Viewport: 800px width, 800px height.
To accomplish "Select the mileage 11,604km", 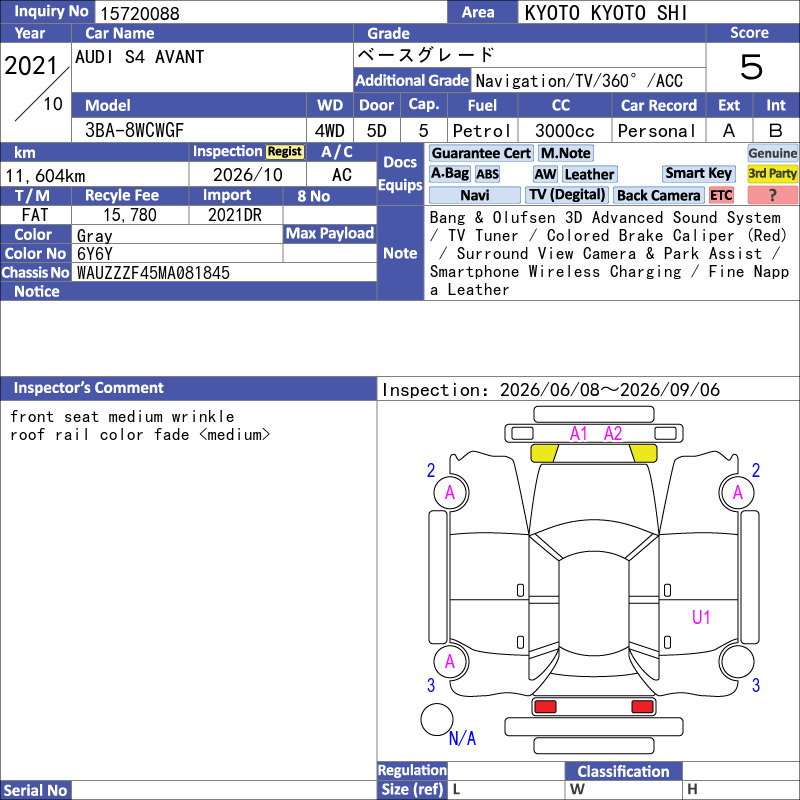I will 45,176.
